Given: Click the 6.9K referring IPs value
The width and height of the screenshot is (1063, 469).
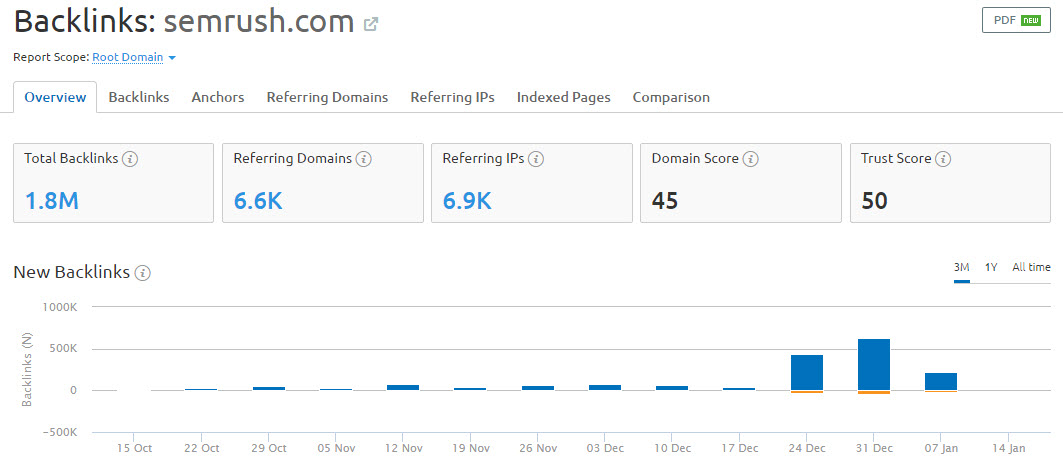Looking at the screenshot, I should (467, 201).
